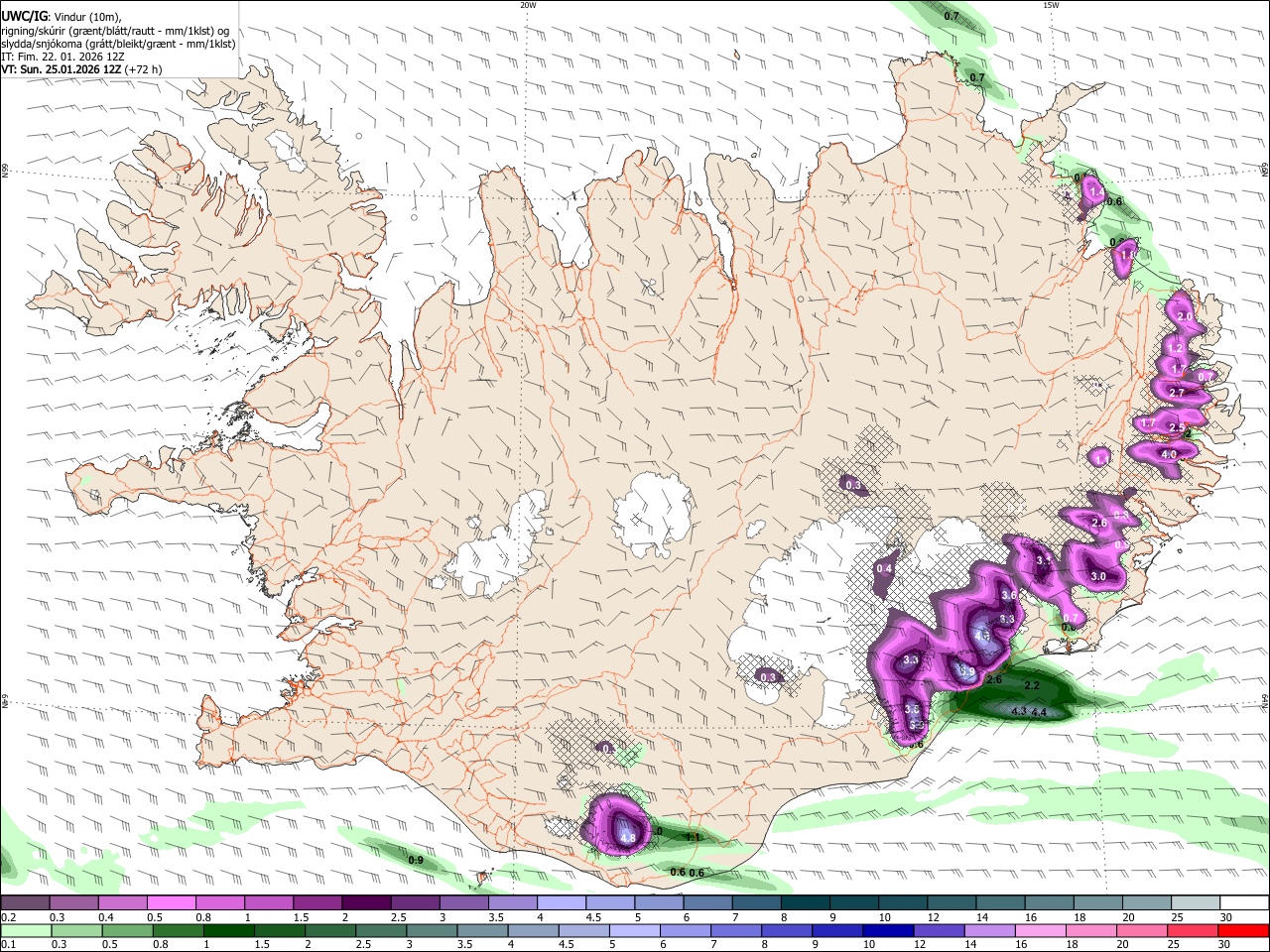Click the pale green 0.1–0.3 legend swatch
Image resolution: width=1270 pixels, height=952 pixels.
(25, 931)
